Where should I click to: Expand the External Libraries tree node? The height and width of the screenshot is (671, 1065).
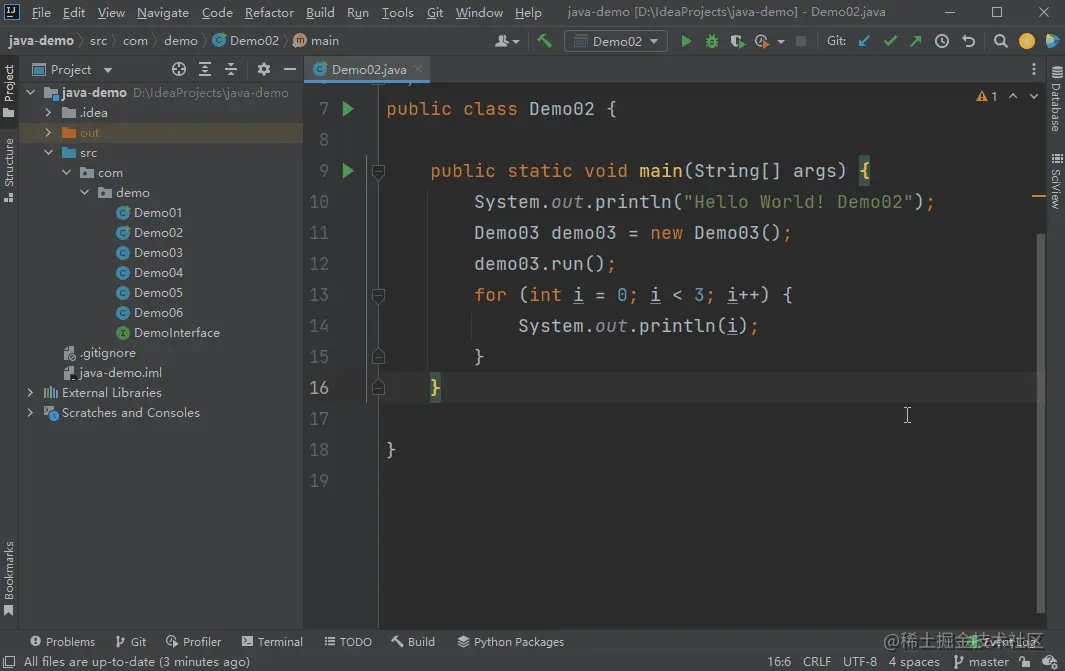31,393
